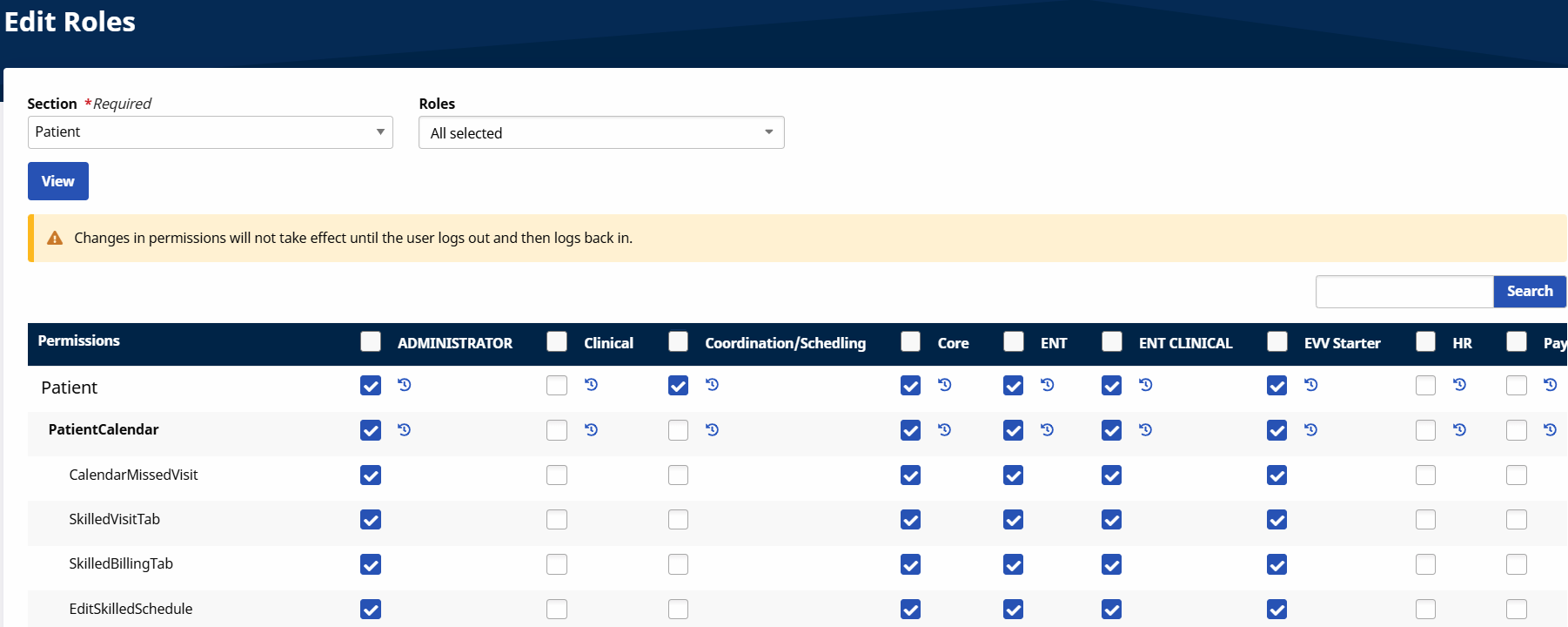The height and width of the screenshot is (627, 1568).
Task: Click the permissions search text field
Action: pyautogui.click(x=1404, y=292)
